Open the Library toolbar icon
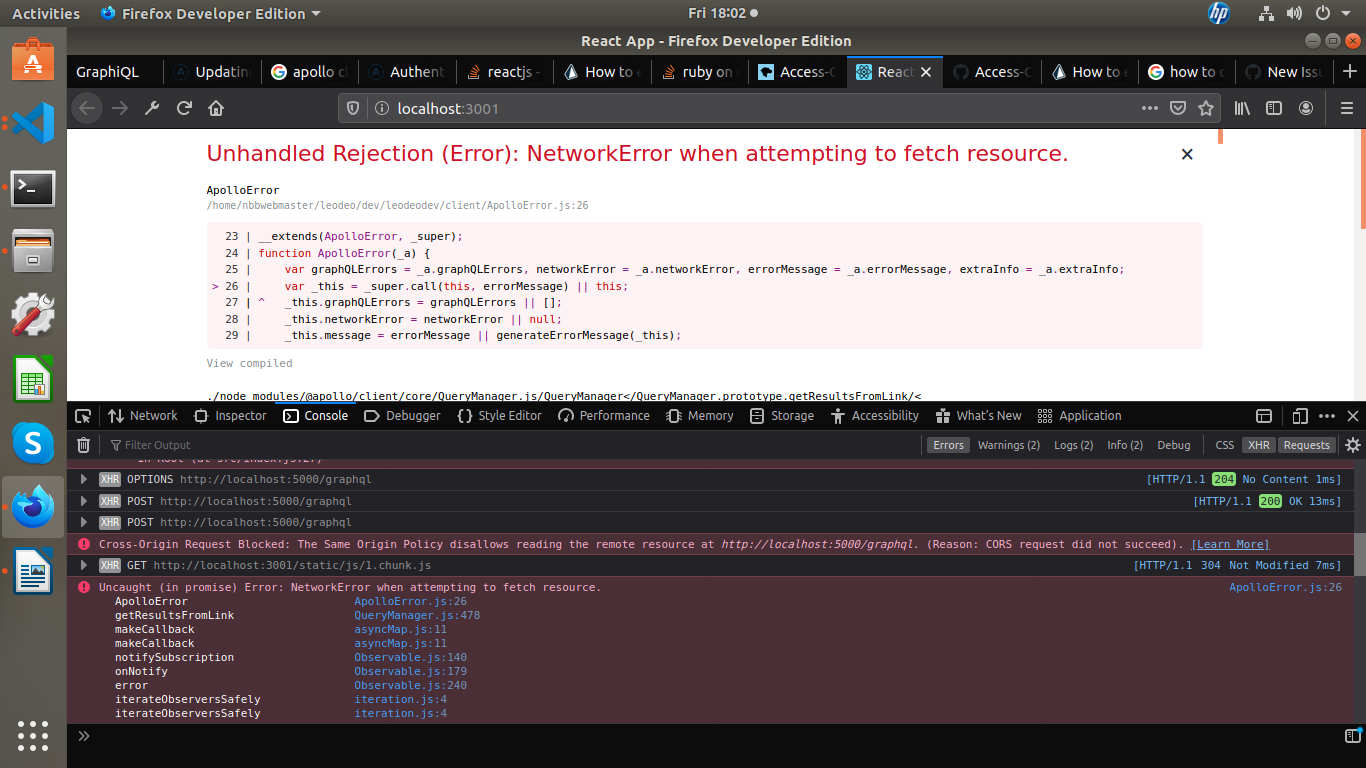Image resolution: width=1366 pixels, height=768 pixels. tap(1240, 108)
